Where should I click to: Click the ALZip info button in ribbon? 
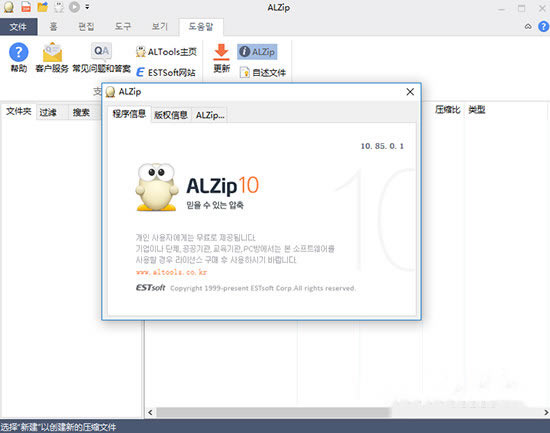257,52
